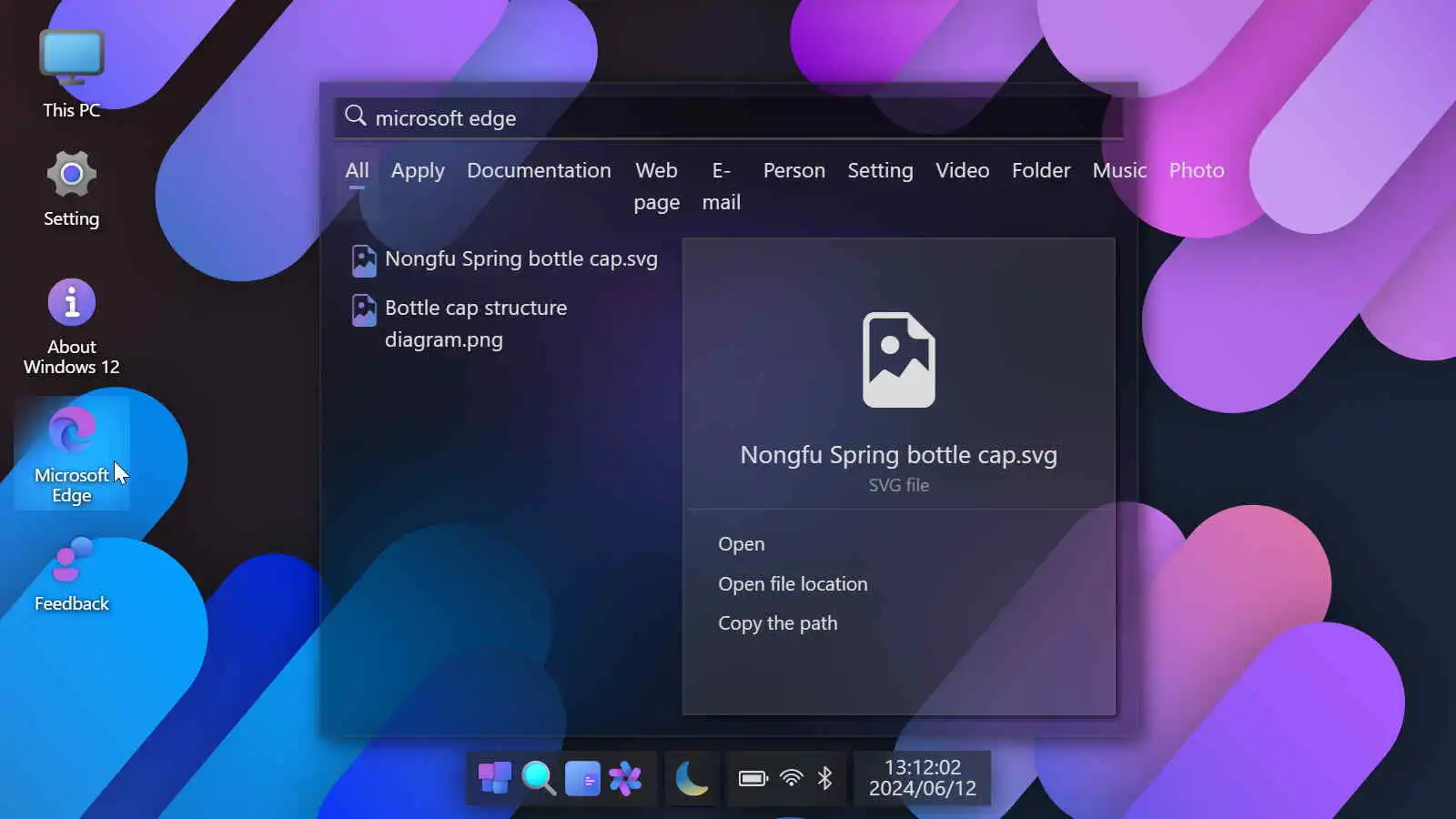Open the This PC desktop icon
The height and width of the screenshot is (819, 1456).
[71, 73]
